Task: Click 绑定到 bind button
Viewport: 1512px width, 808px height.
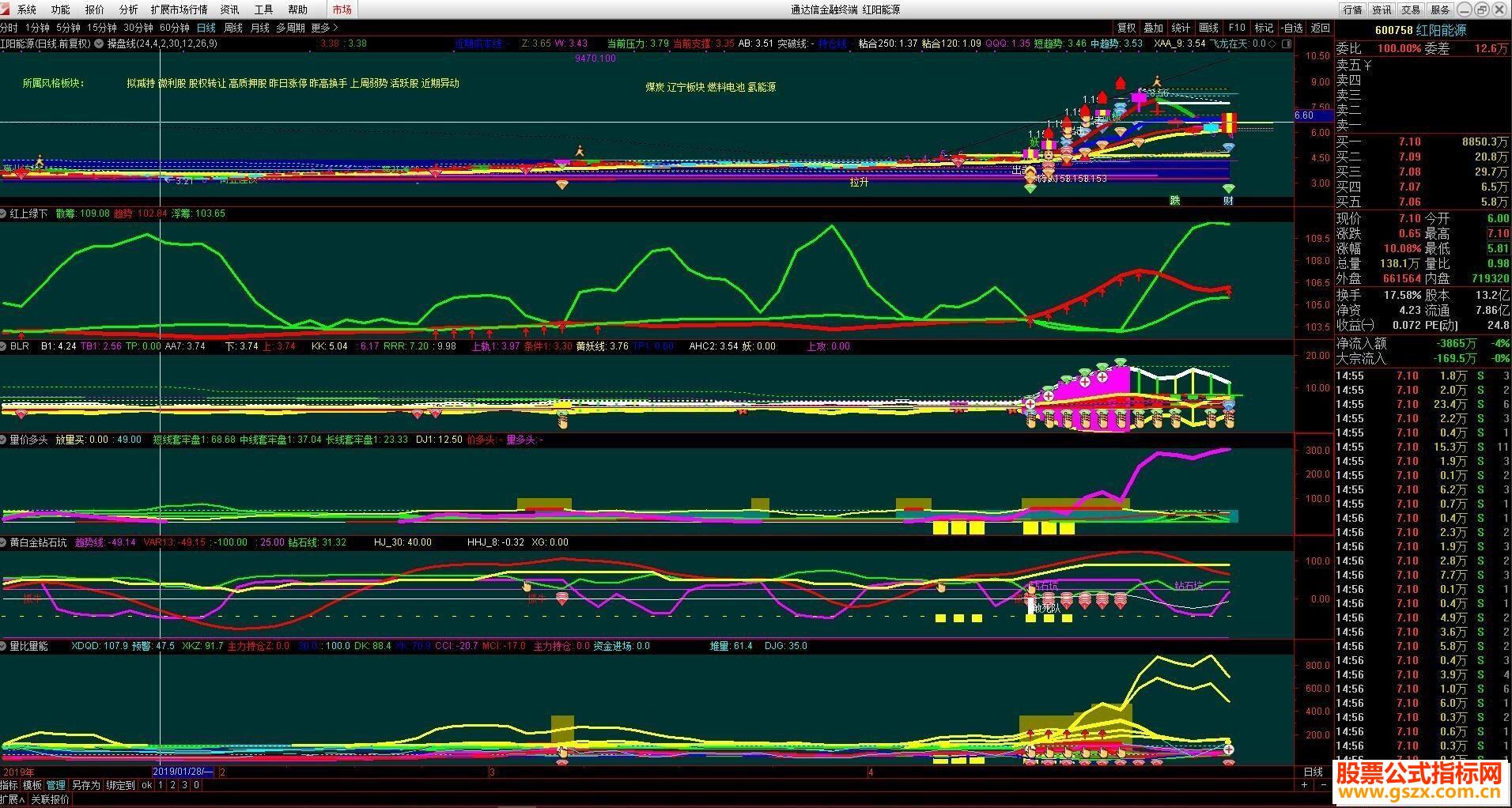Action: coord(120,785)
